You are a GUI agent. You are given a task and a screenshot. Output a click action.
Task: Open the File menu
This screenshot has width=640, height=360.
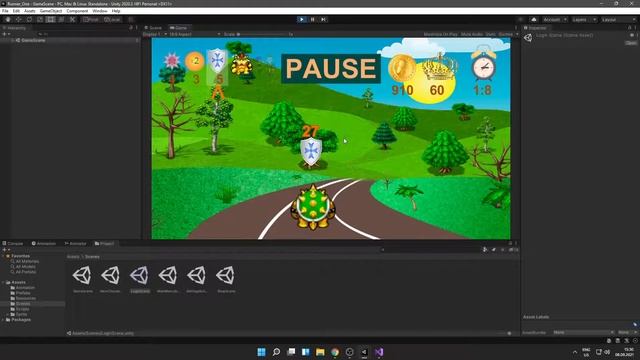(5, 11)
